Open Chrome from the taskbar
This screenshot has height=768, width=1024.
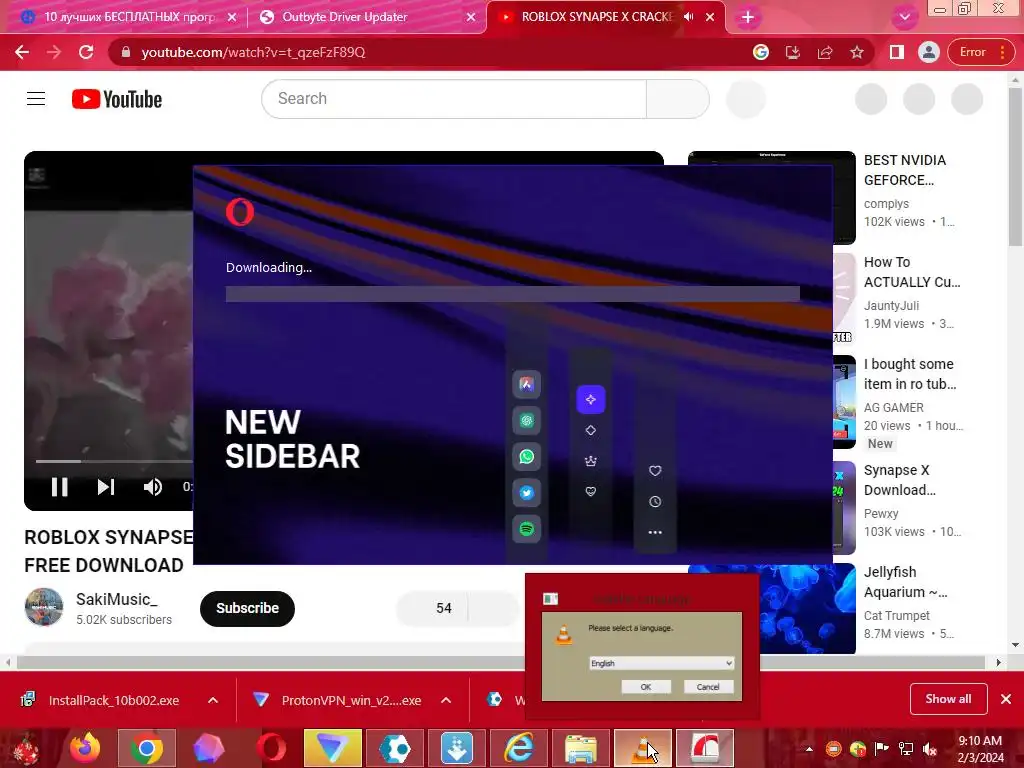(147, 748)
